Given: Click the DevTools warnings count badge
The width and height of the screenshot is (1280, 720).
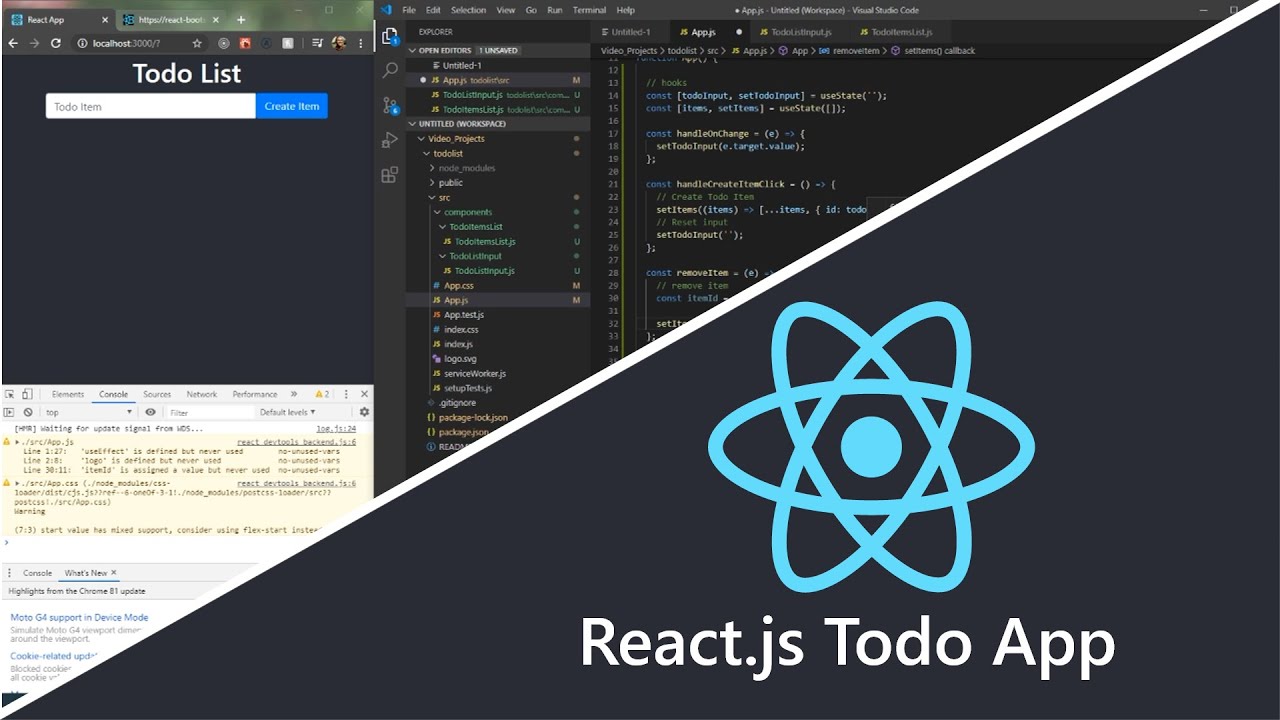Looking at the screenshot, I should tap(322, 395).
